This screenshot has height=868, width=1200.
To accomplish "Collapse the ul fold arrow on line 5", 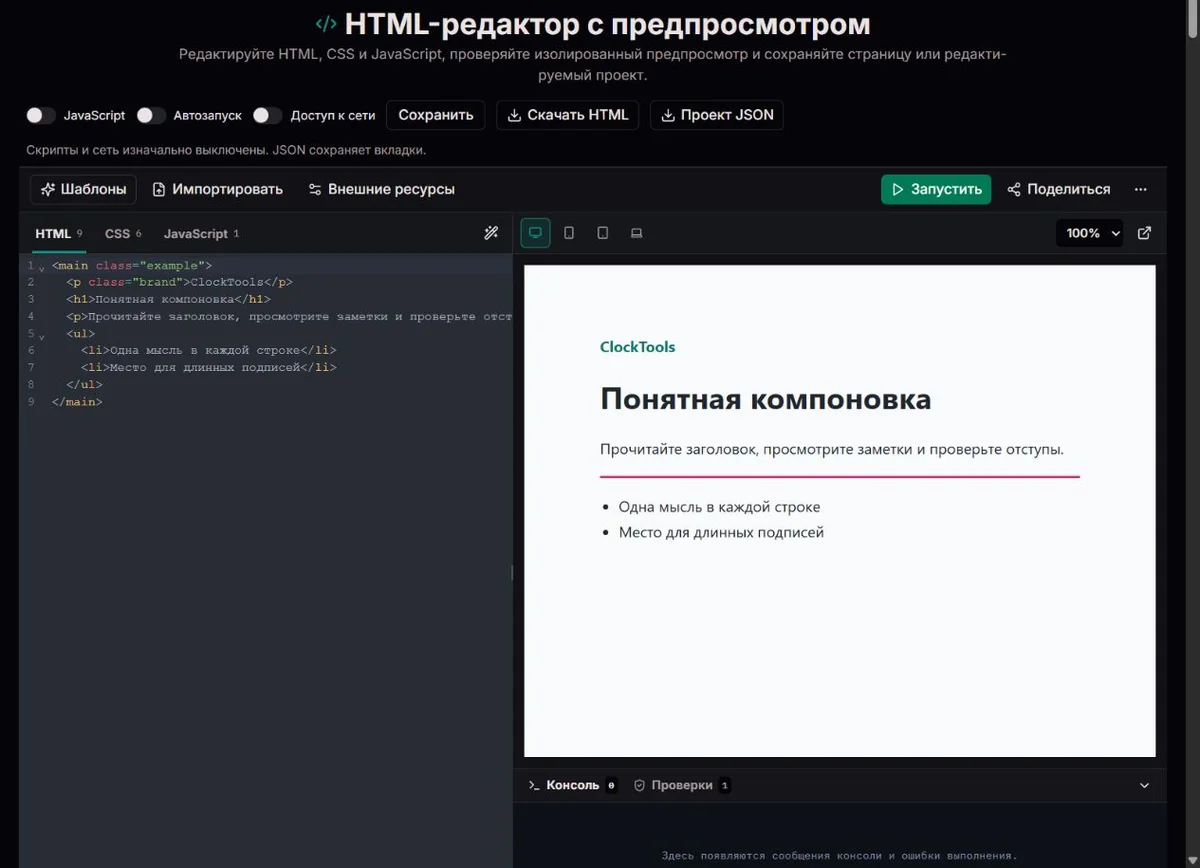I will pyautogui.click(x=41, y=336).
